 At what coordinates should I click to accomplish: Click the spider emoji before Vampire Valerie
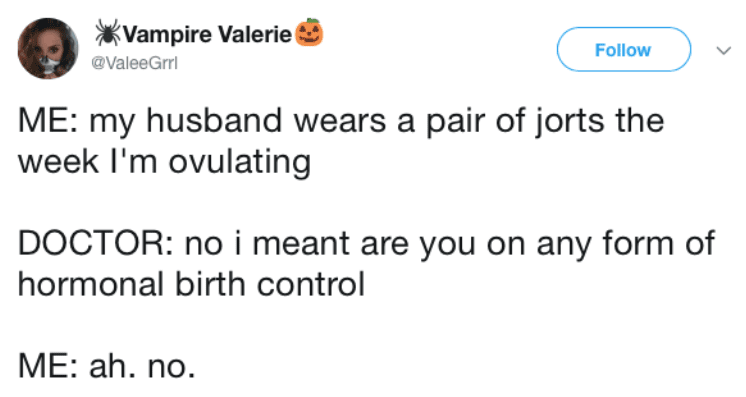(x=108, y=33)
